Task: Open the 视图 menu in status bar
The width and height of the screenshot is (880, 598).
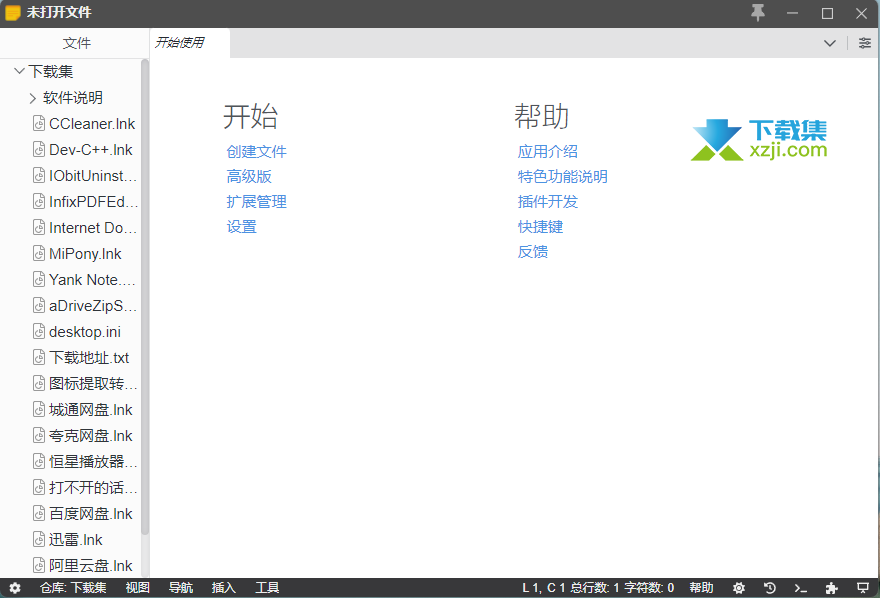Action: [x=138, y=587]
